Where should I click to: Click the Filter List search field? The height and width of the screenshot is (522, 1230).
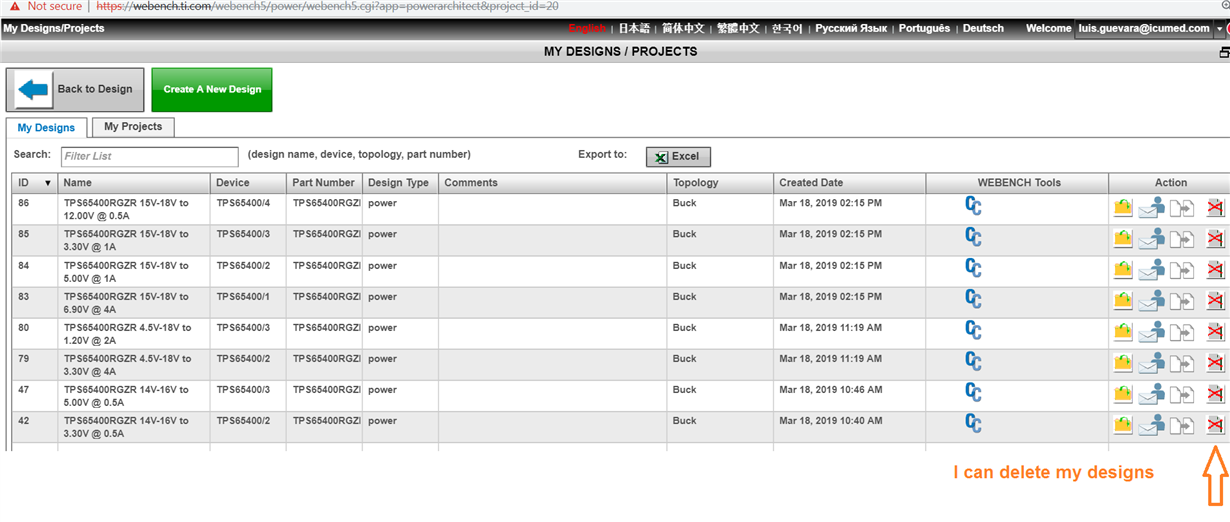coord(150,156)
